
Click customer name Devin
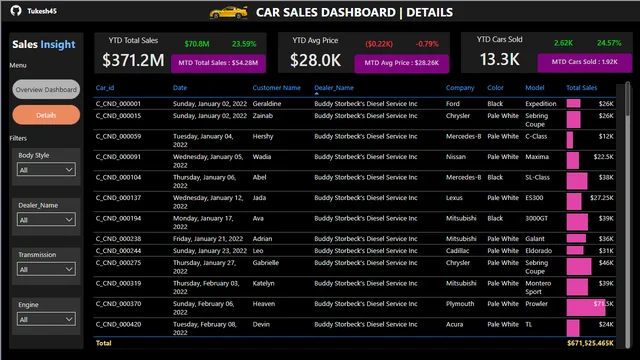(261, 324)
